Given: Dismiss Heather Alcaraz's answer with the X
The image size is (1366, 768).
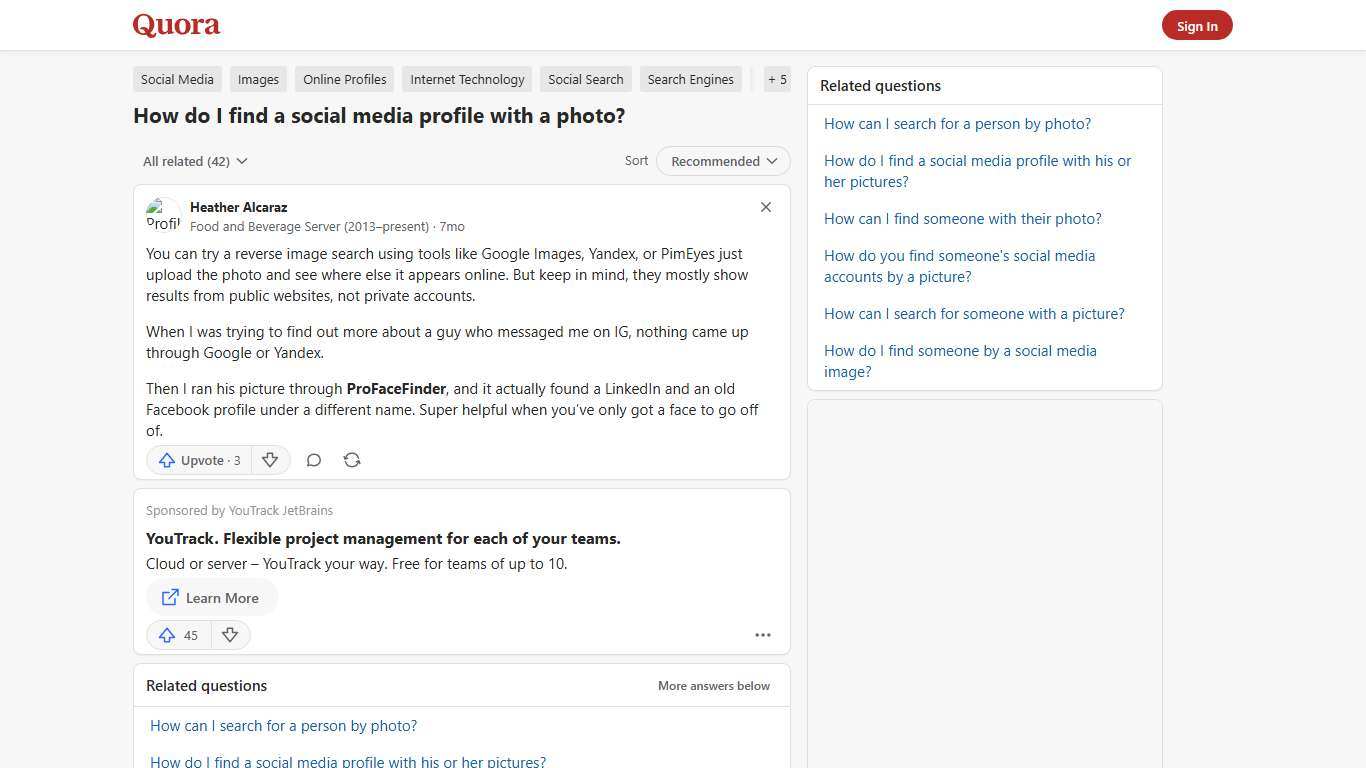Looking at the screenshot, I should (x=765, y=207).
